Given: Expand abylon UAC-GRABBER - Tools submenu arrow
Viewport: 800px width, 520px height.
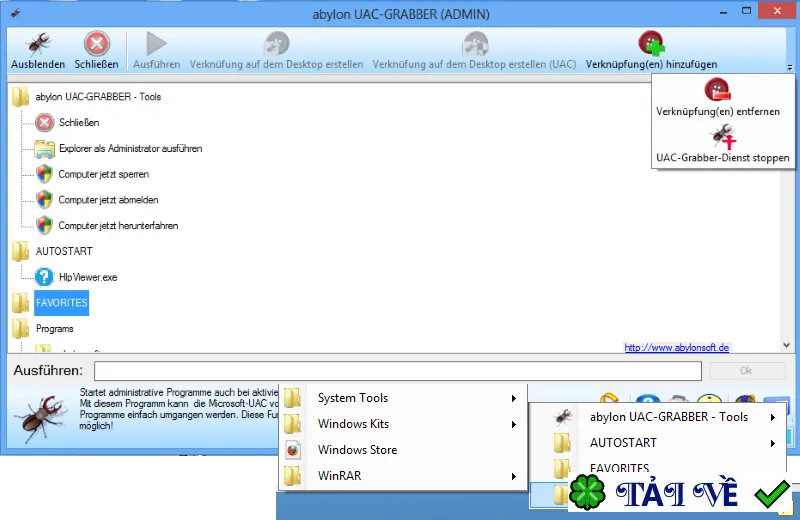Looking at the screenshot, I should [773, 417].
